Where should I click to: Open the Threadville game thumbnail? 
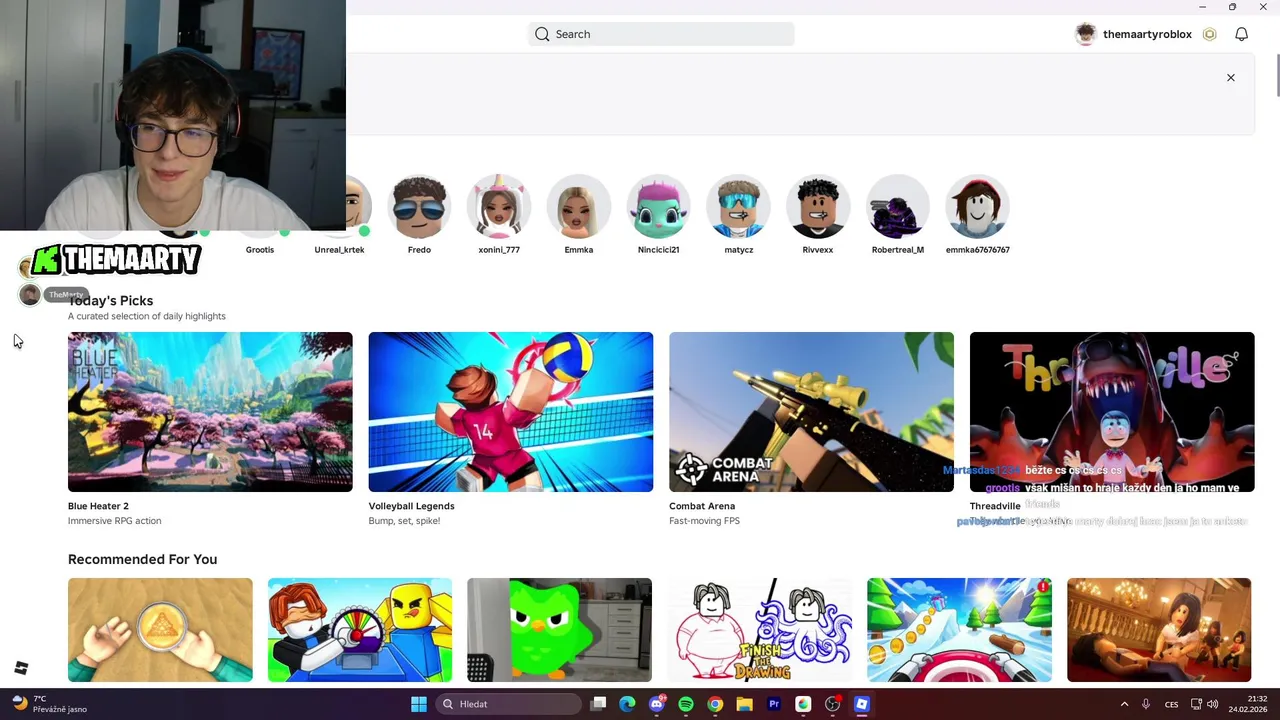(1112, 412)
